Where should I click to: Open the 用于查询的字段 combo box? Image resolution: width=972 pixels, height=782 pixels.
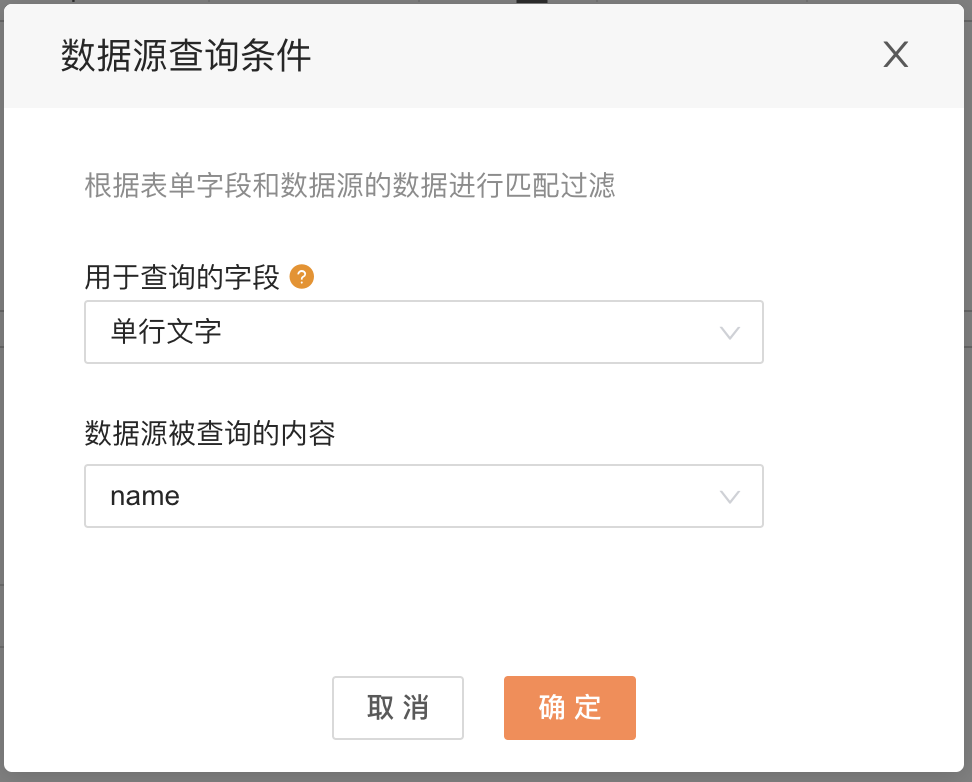[x=424, y=332]
